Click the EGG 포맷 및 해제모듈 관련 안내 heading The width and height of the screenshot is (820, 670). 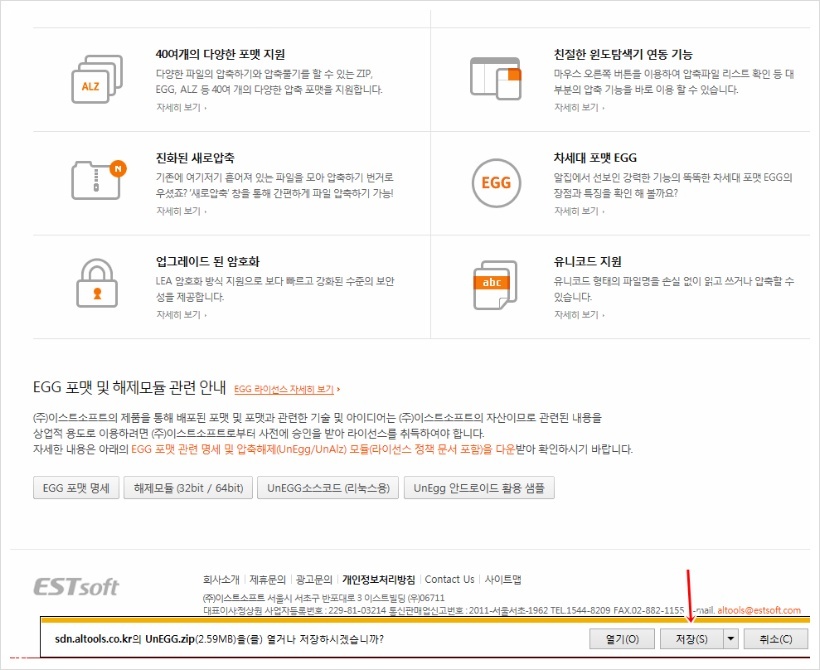pyautogui.click(x=129, y=388)
